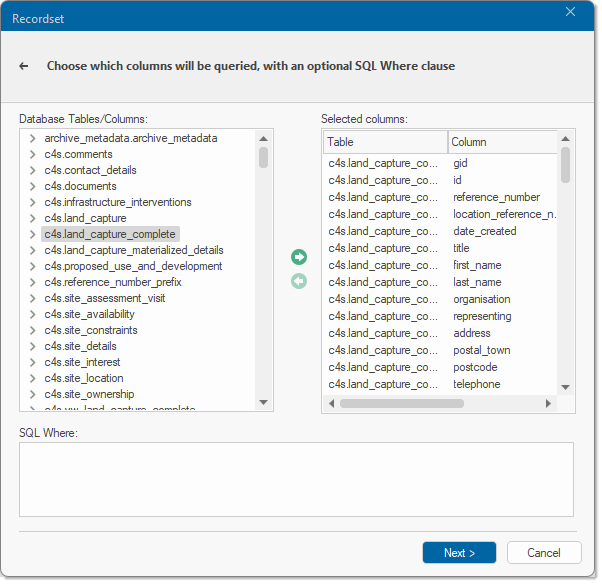
Task: Click the Next > button
Action: (459, 553)
